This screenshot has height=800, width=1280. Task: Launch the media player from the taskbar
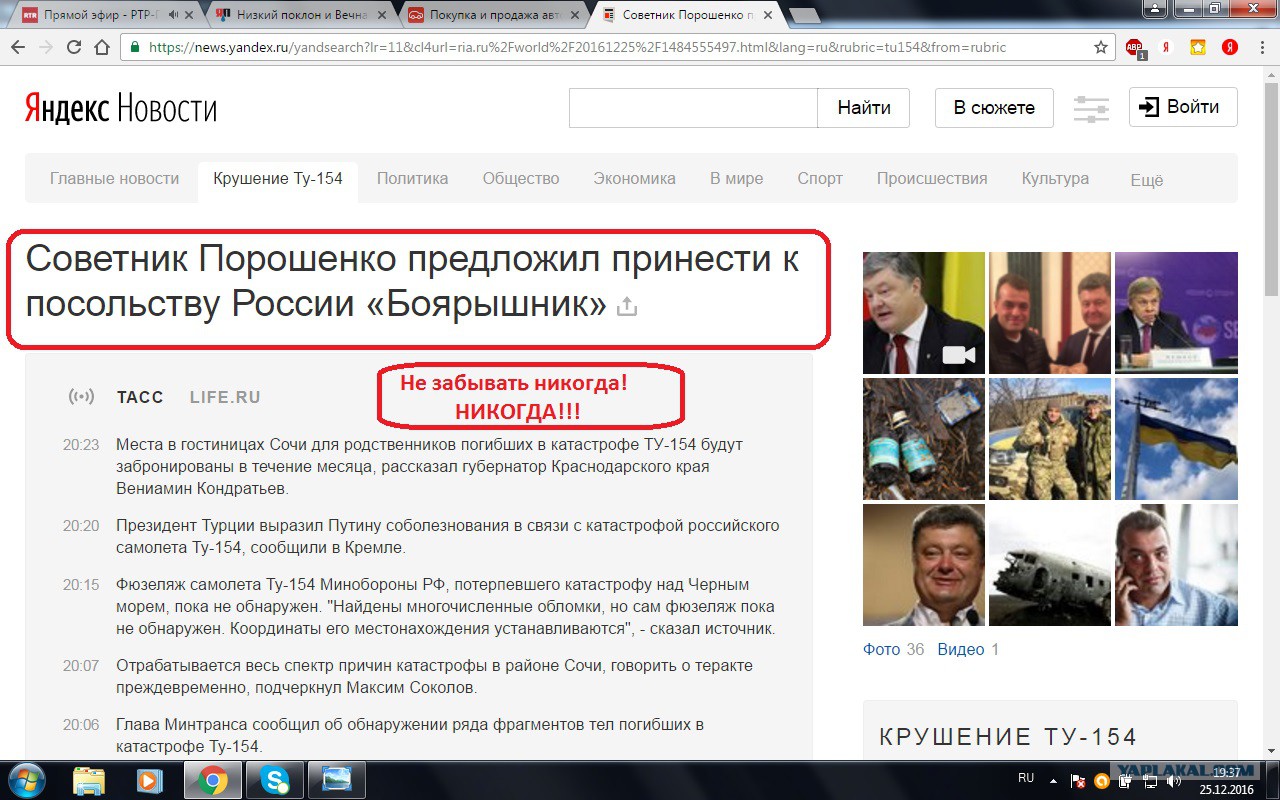point(150,779)
